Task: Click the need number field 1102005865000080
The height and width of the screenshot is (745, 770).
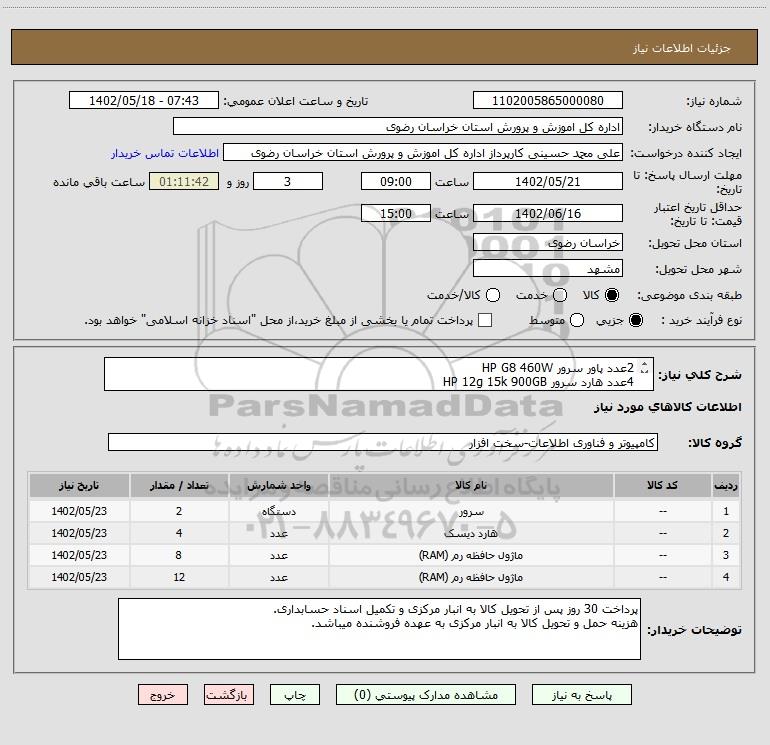Action: click(x=548, y=101)
